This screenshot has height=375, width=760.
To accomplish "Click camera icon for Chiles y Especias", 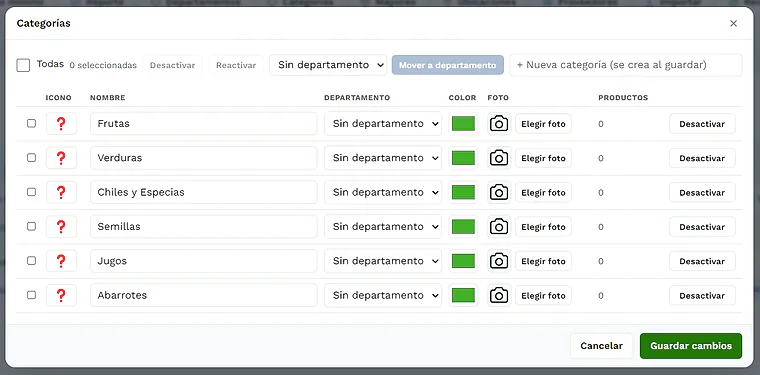I will click(499, 192).
